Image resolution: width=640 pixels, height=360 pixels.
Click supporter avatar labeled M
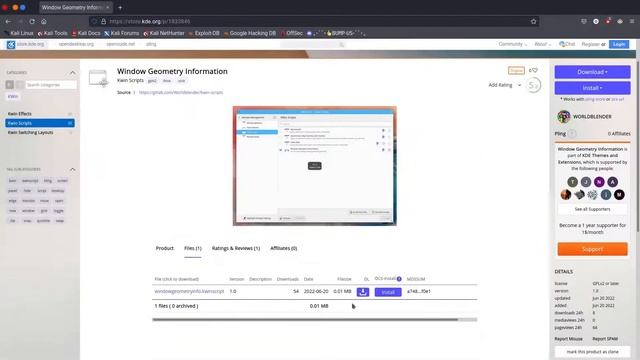pyautogui.click(x=619, y=195)
